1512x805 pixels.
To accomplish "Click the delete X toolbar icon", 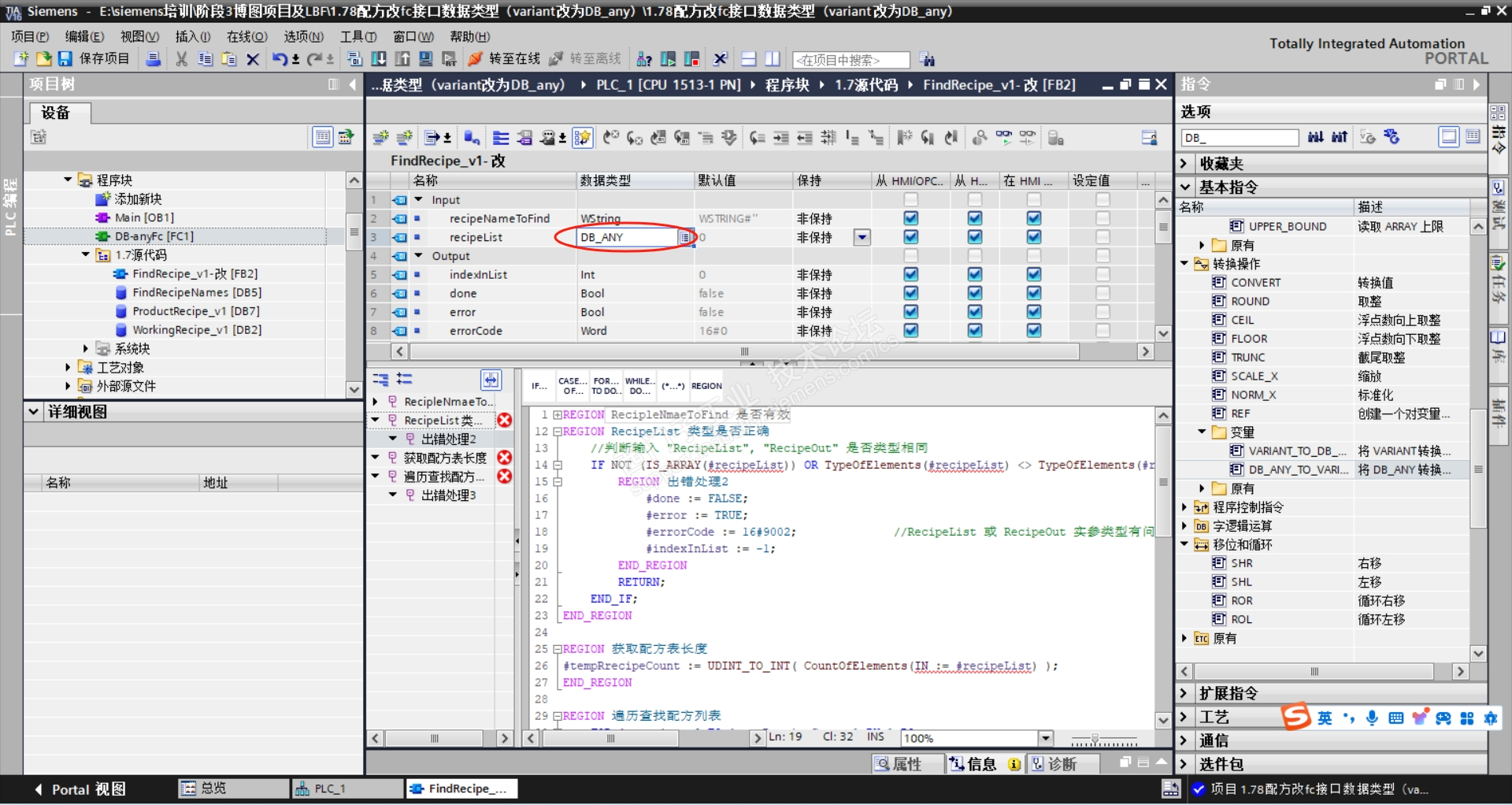I will pyautogui.click(x=253, y=59).
